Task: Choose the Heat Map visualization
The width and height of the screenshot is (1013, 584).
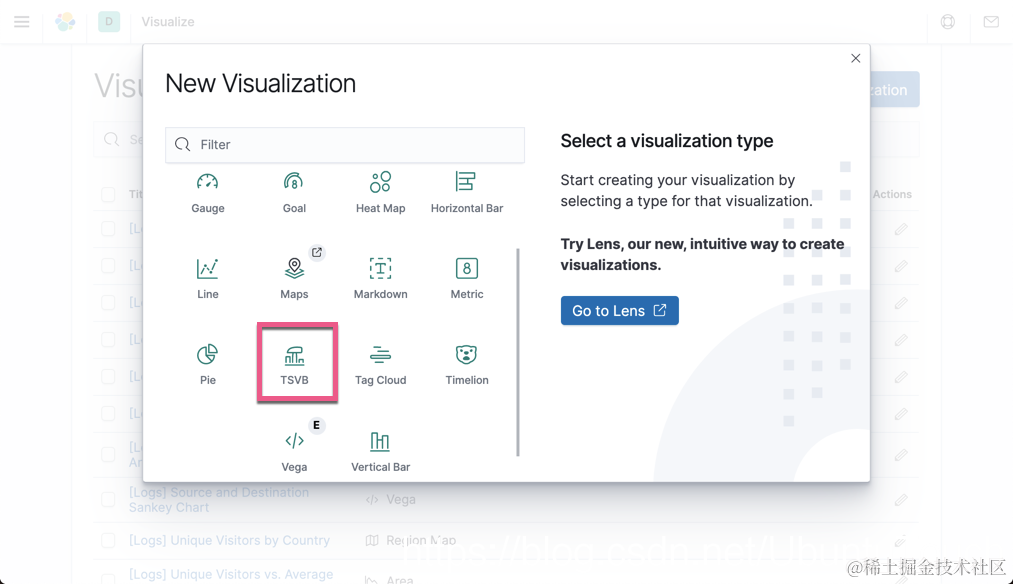Action: [x=381, y=193]
